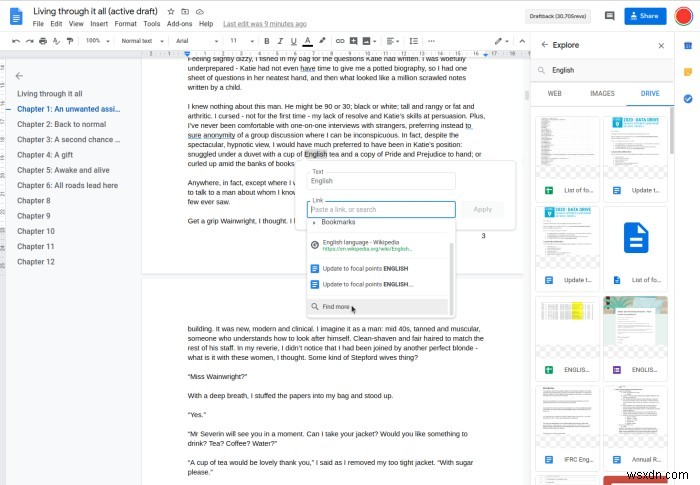Open the Add-ons menu
This screenshot has height=485, width=700.
point(179,24)
